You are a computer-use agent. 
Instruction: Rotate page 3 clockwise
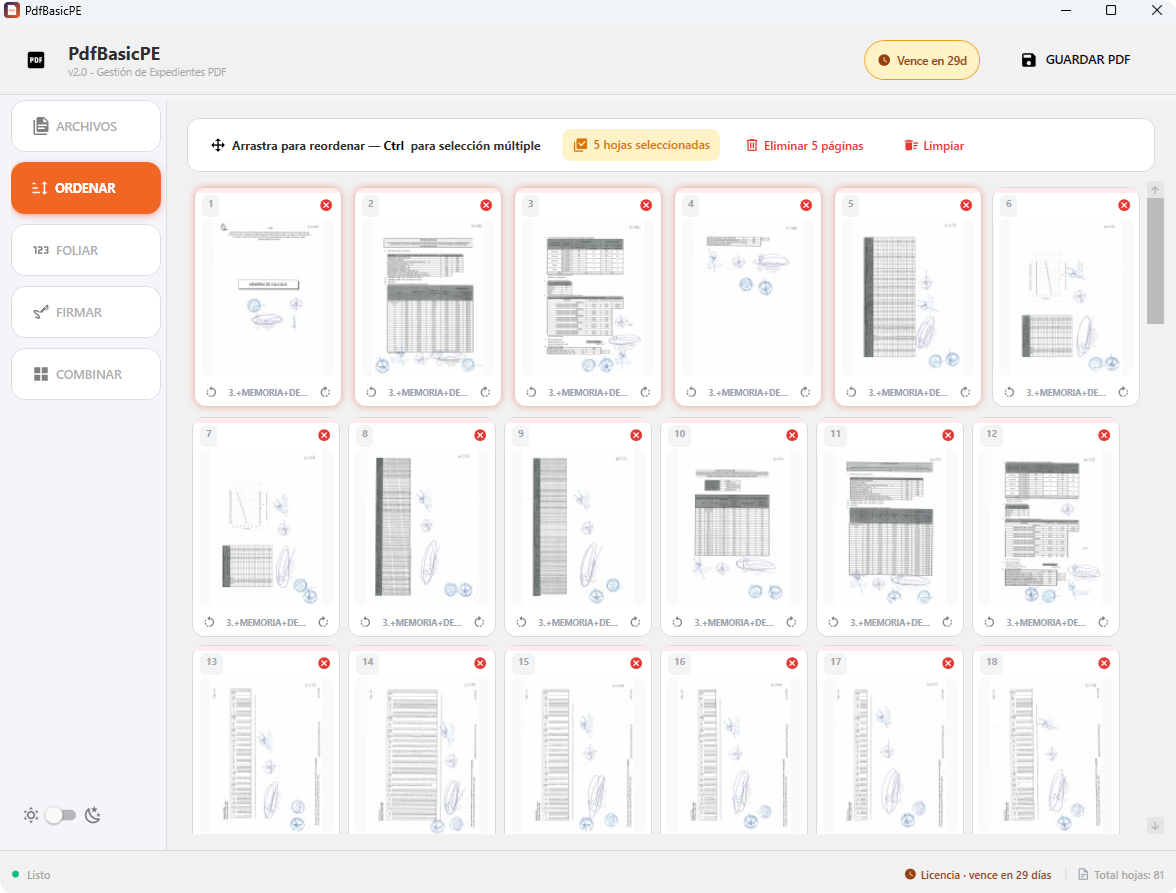645,392
